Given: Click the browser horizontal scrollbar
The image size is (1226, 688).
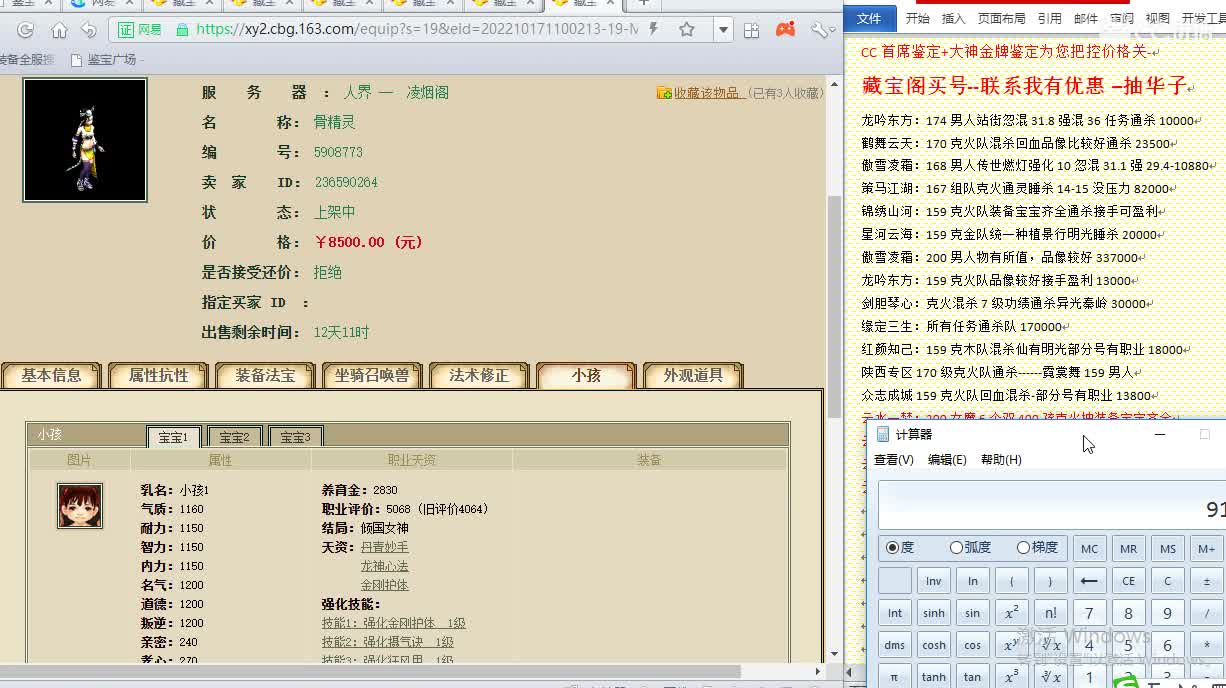Looking at the screenshot, I should click(x=371, y=672).
